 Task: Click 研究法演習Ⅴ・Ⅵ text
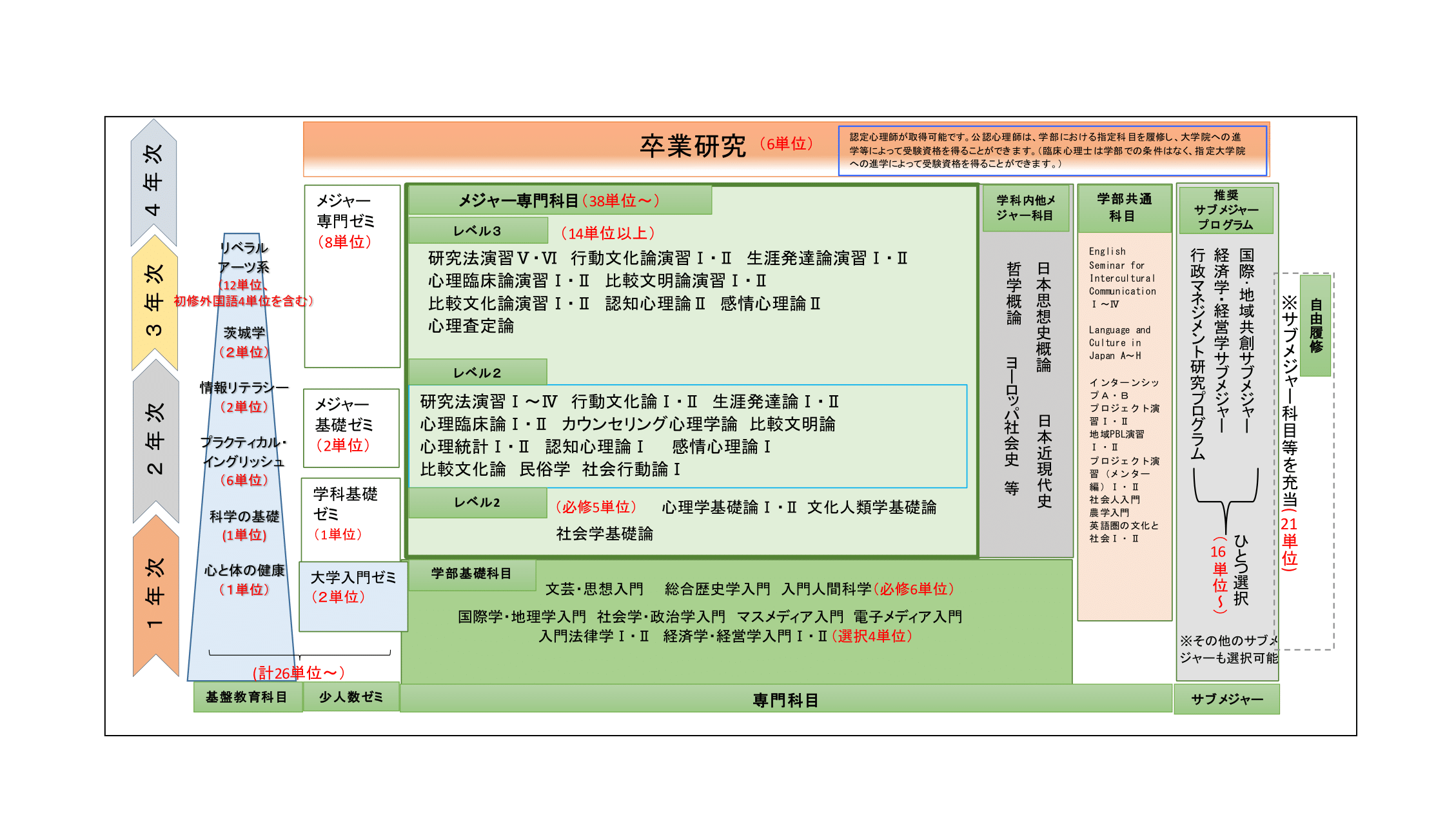(x=493, y=259)
